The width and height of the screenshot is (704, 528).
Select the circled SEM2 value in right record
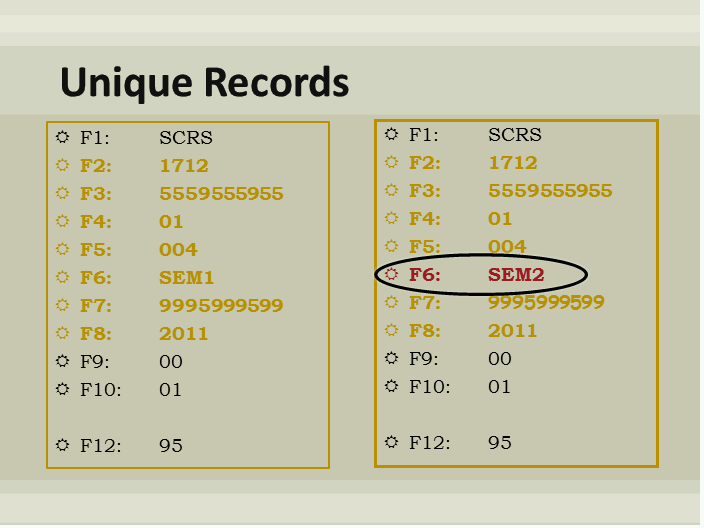(x=515, y=274)
